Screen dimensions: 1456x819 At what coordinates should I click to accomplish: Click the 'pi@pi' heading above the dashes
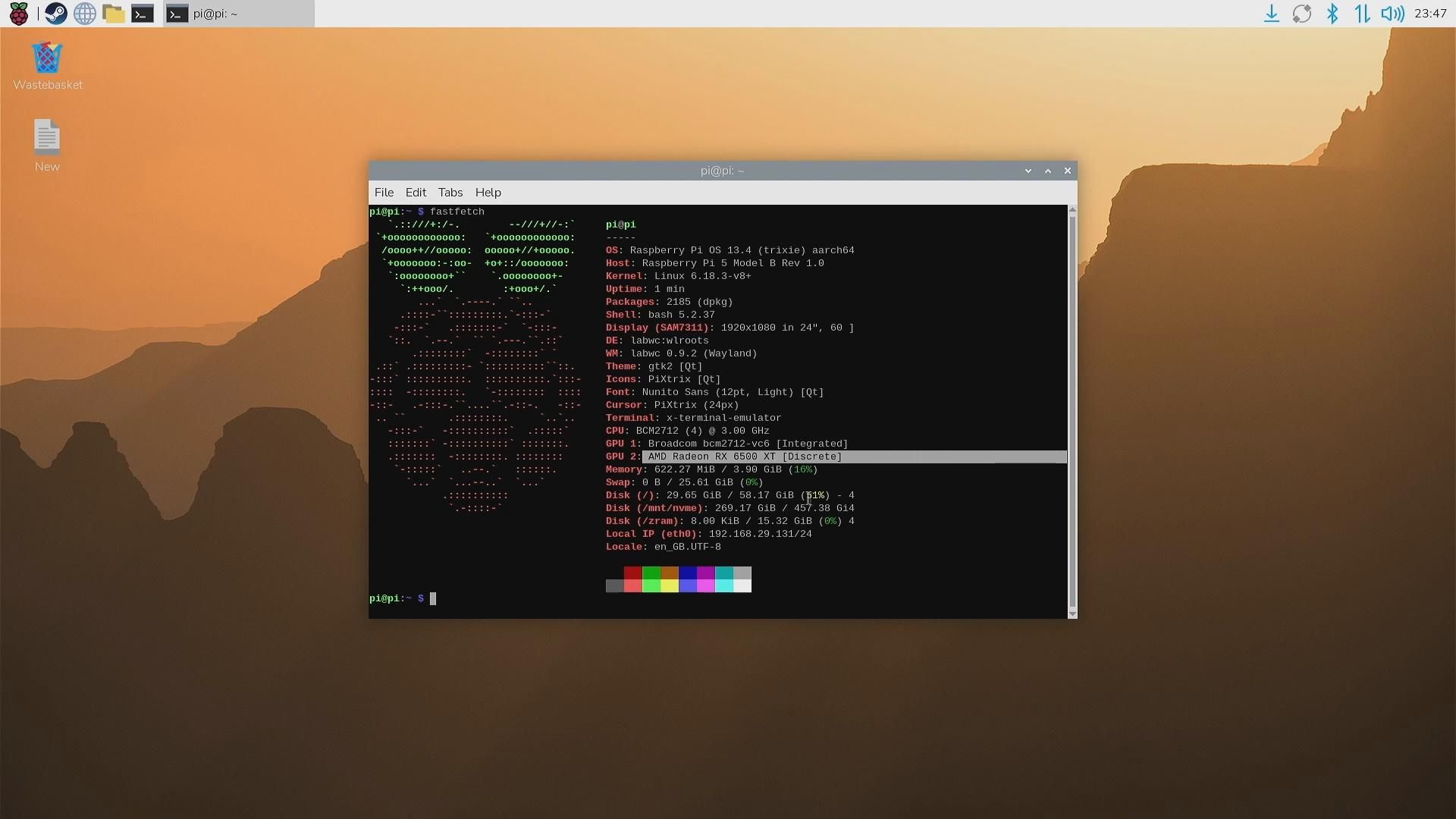coord(620,224)
